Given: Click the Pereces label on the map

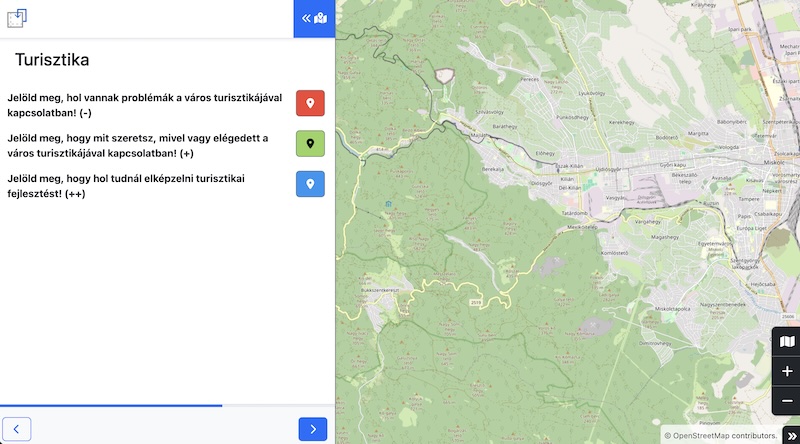Looking at the screenshot, I should click(530, 80).
